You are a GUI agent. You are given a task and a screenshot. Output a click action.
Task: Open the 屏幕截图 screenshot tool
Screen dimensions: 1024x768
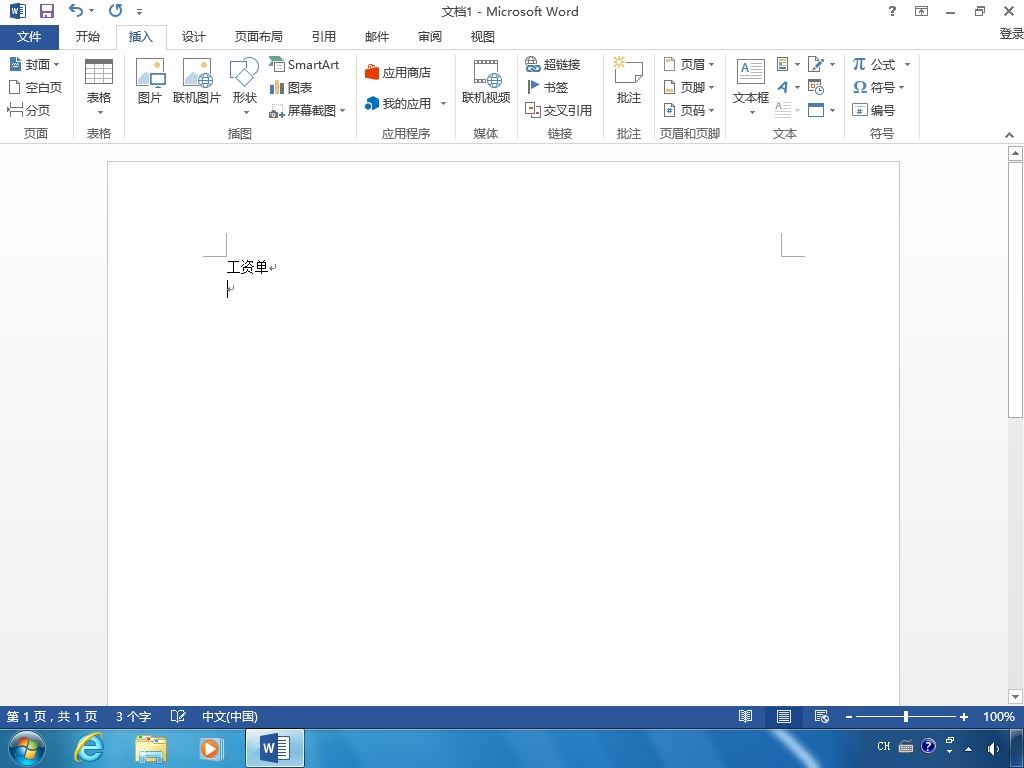coord(307,110)
